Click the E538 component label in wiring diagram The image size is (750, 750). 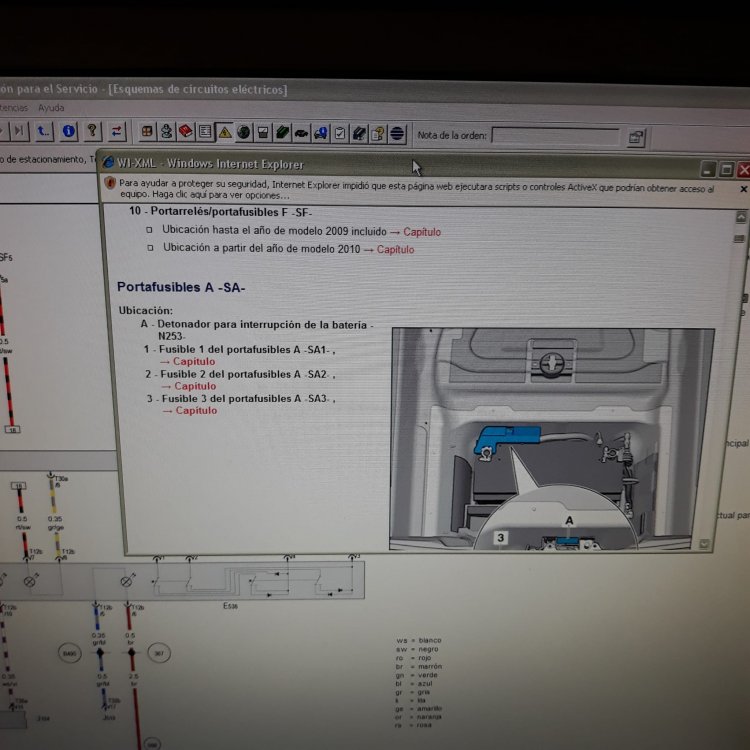[230, 606]
